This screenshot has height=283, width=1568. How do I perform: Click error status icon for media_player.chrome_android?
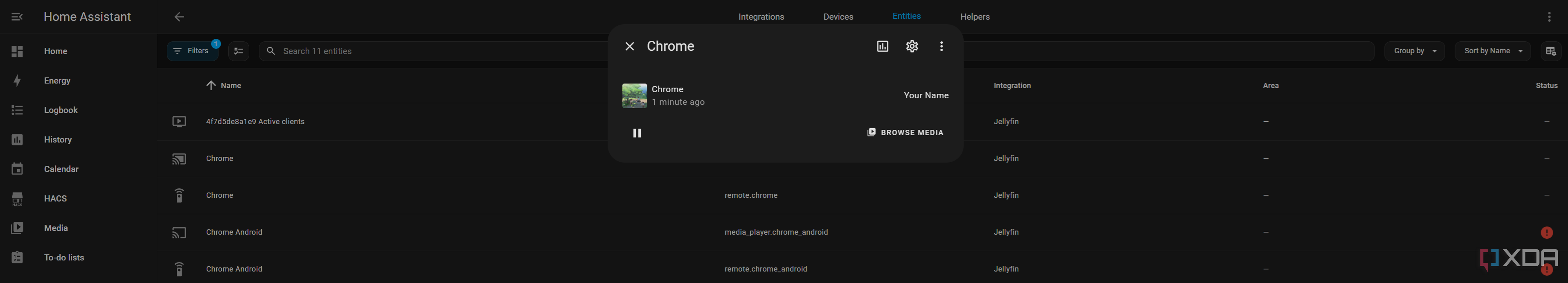pos(1546,233)
